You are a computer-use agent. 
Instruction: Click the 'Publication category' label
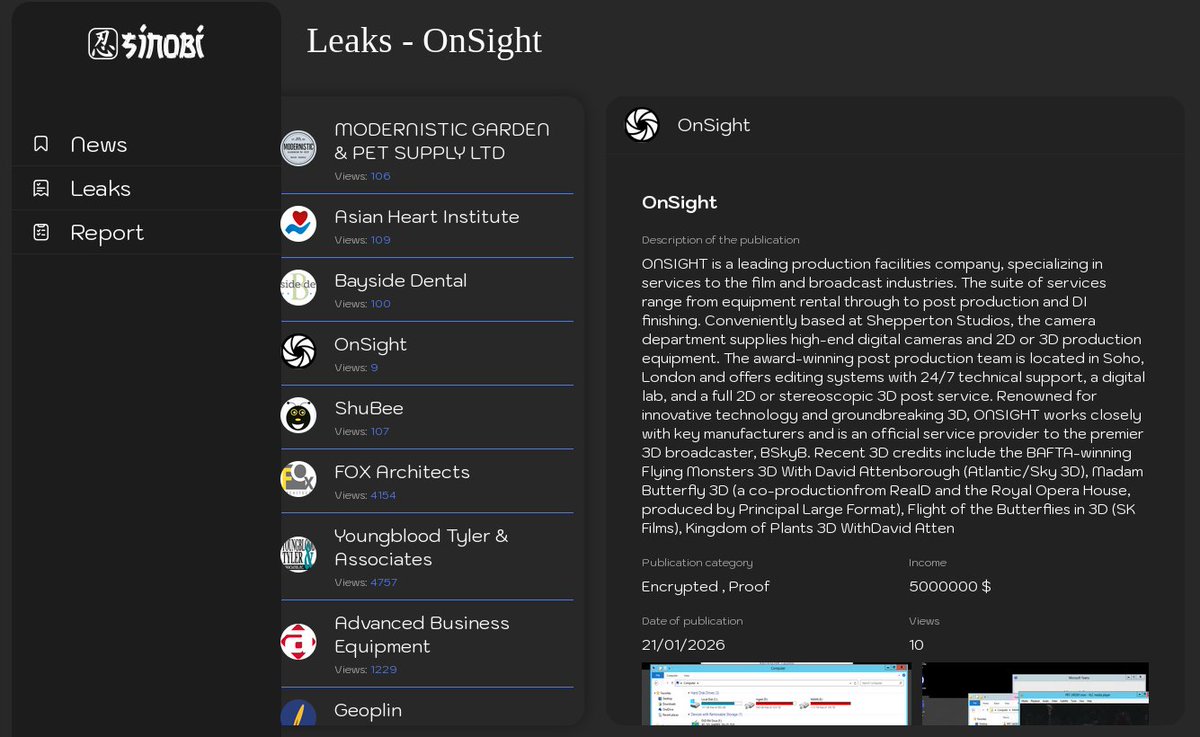(x=697, y=563)
